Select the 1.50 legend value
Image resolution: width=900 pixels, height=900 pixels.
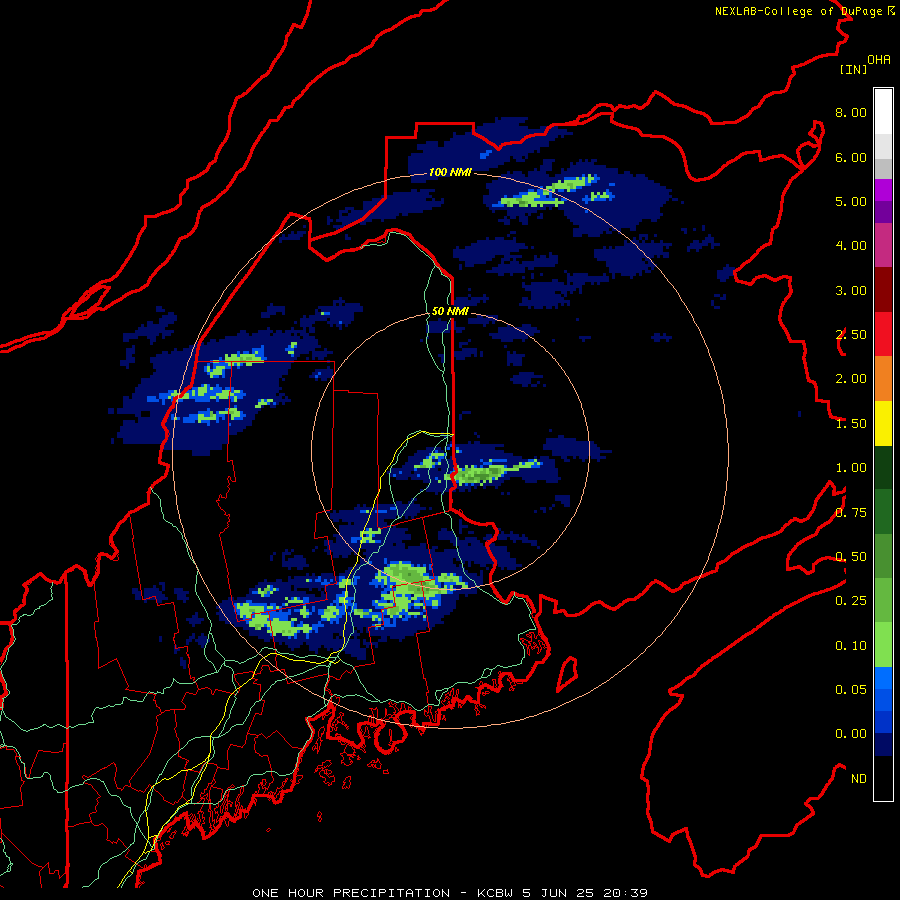point(851,424)
